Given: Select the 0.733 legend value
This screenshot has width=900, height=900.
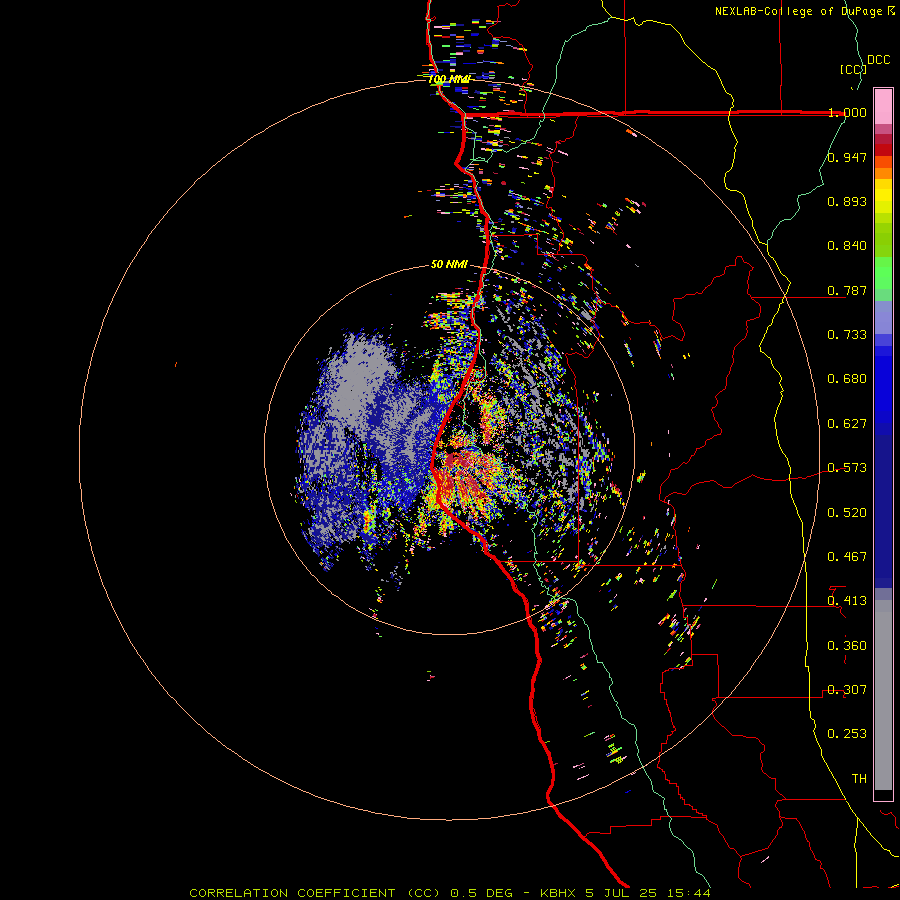Looking at the screenshot, I should [x=847, y=335].
